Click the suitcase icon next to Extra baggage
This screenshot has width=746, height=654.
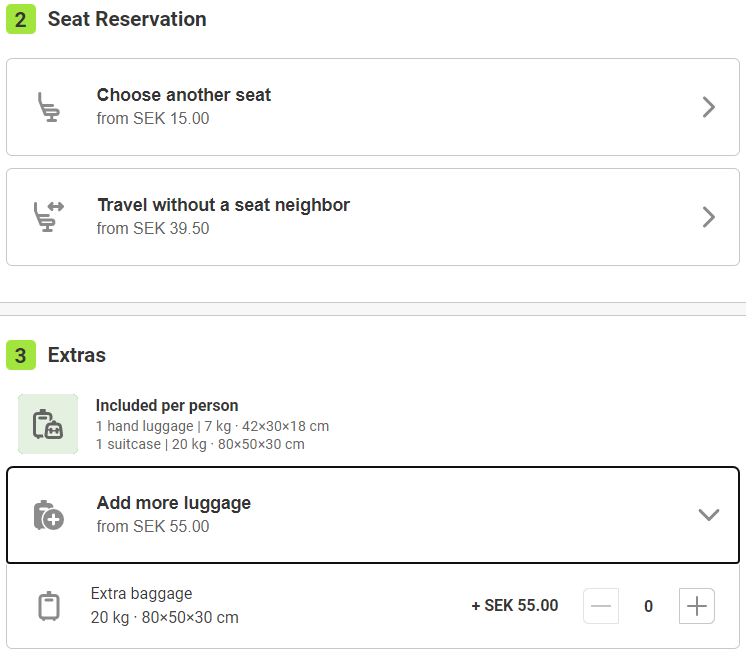click(49, 606)
